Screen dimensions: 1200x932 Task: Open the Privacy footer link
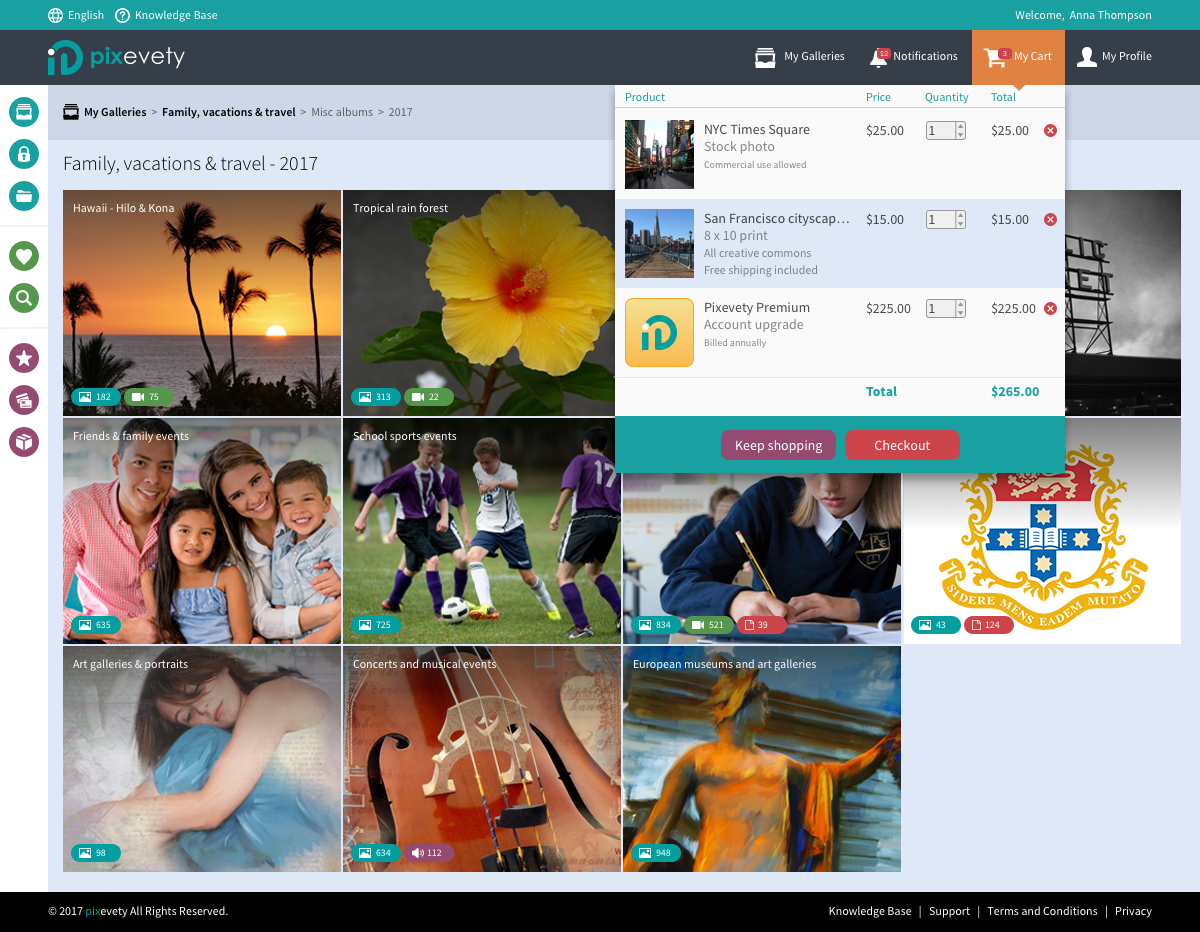click(1133, 911)
